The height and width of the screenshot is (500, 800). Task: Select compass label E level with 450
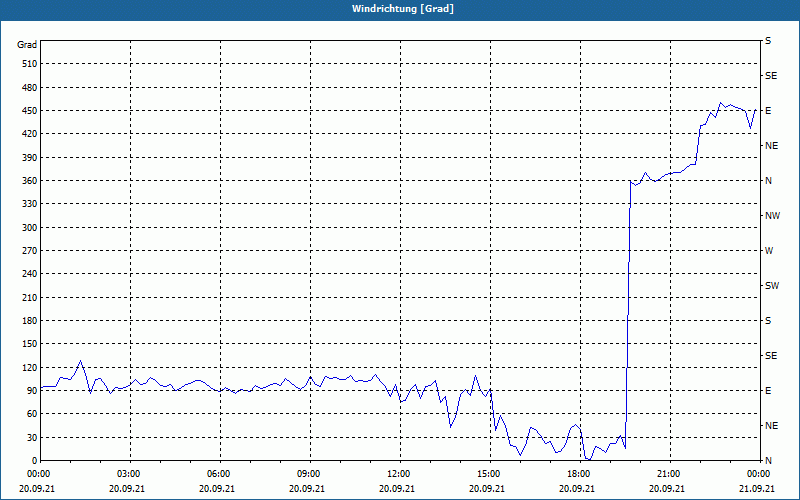[768, 111]
